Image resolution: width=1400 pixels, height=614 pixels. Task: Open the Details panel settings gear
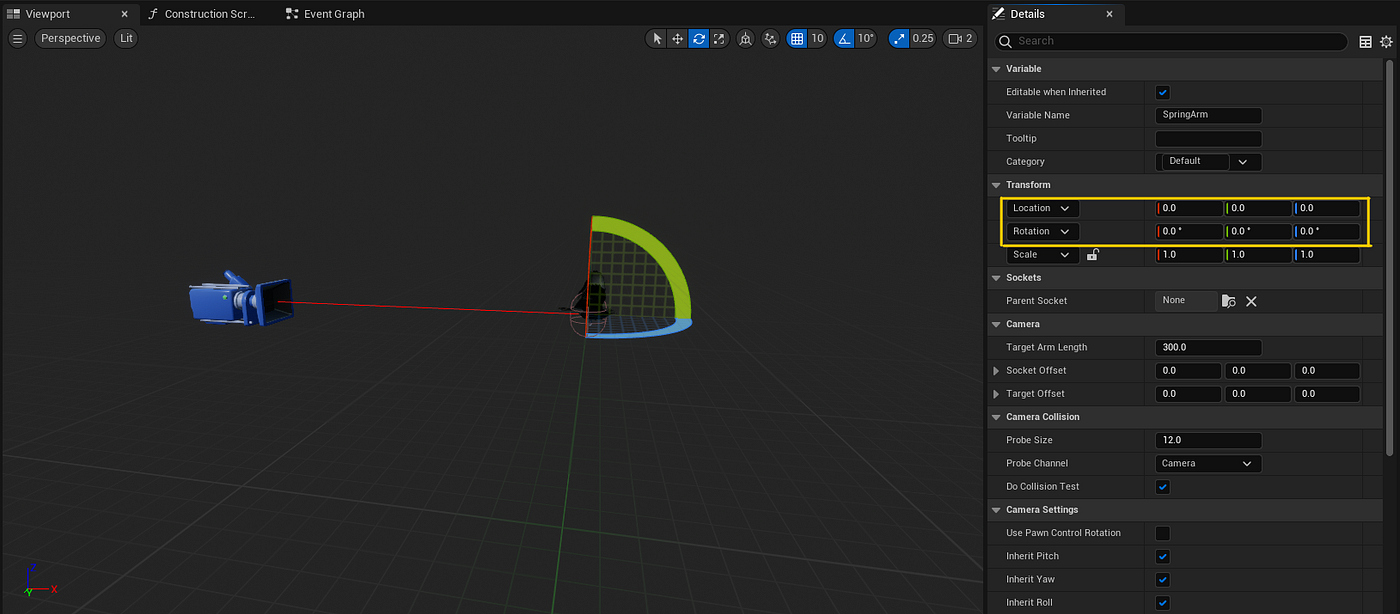point(1388,42)
